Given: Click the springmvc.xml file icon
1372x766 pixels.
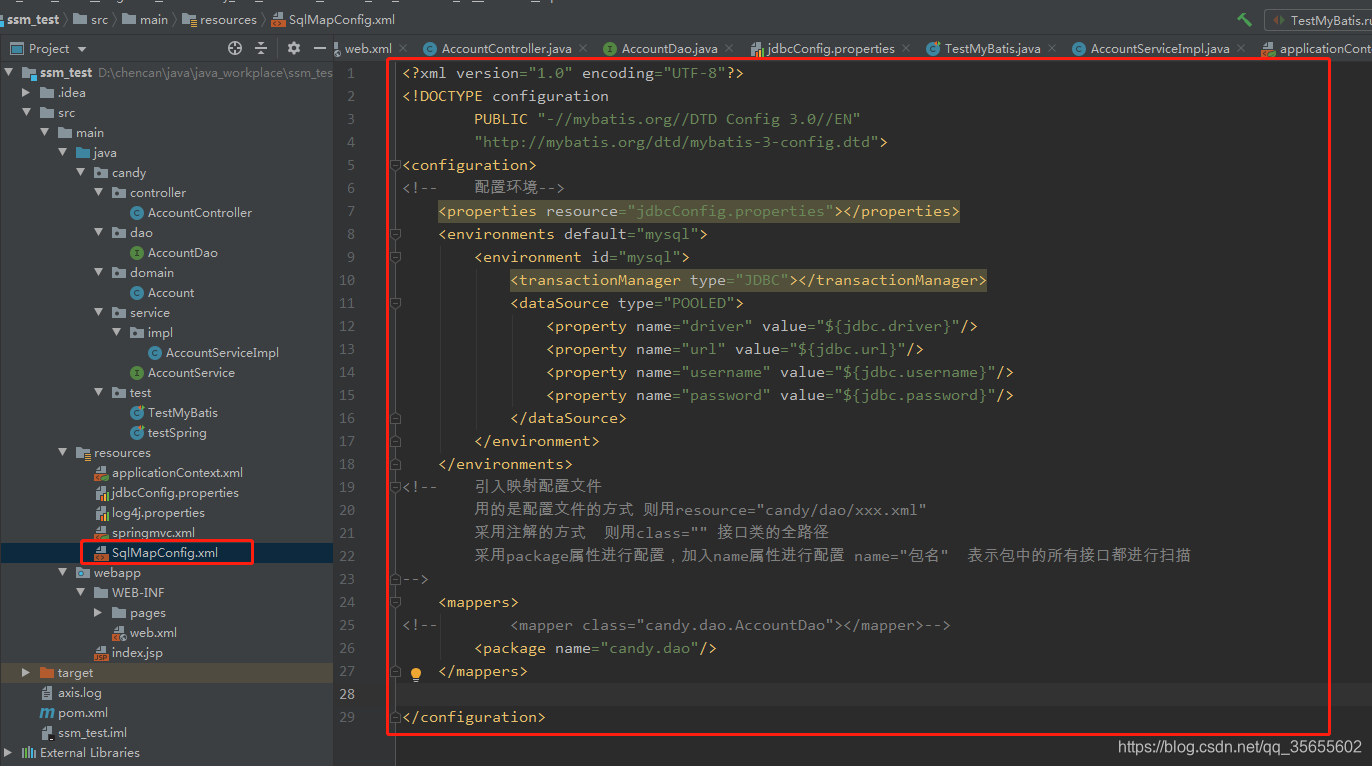Looking at the screenshot, I should click(101, 533).
